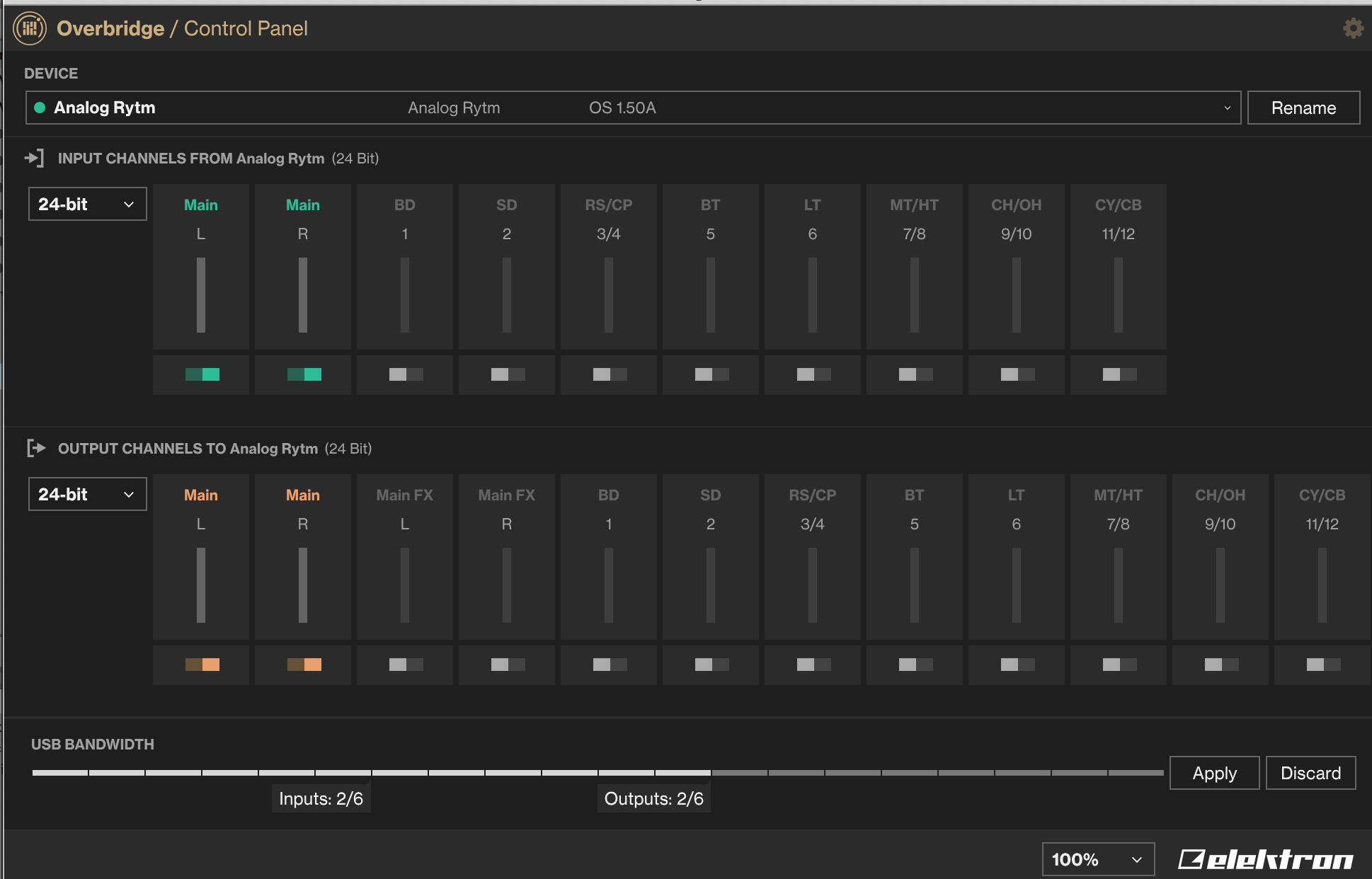
Task: Toggle the output Main R channel switch
Action: pyautogui.click(x=304, y=665)
